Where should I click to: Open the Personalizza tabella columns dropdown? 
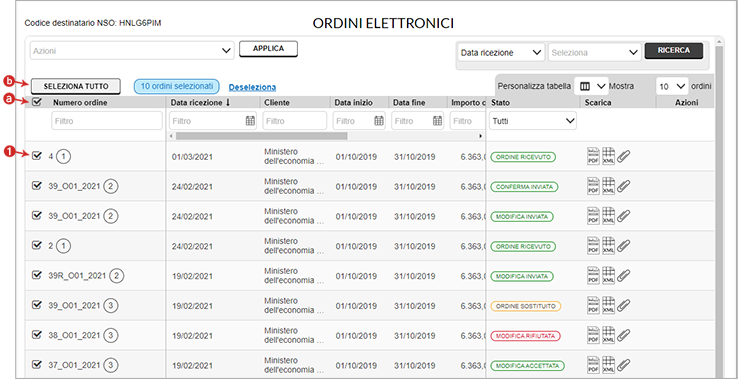591,86
